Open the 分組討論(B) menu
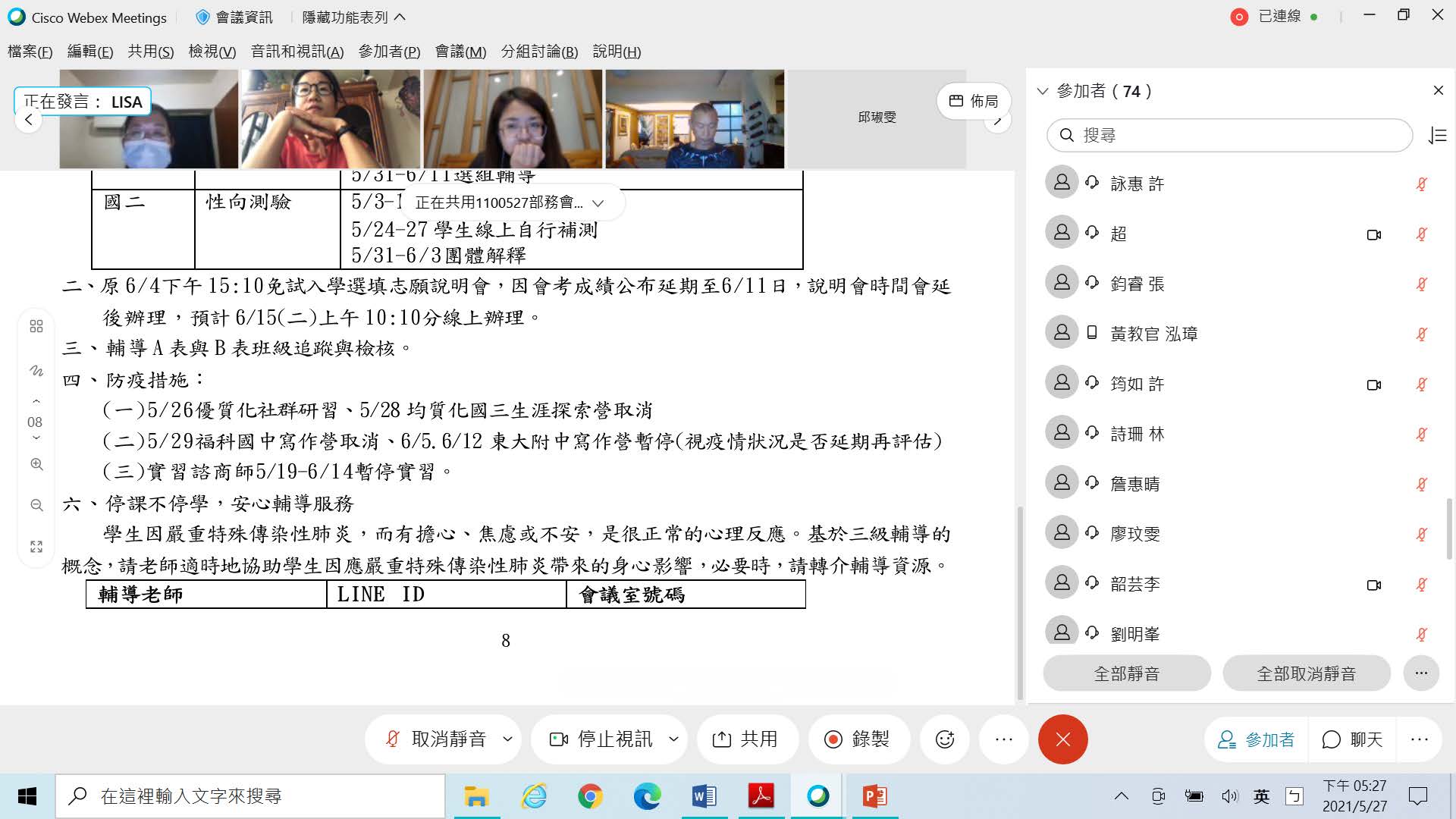 [539, 52]
